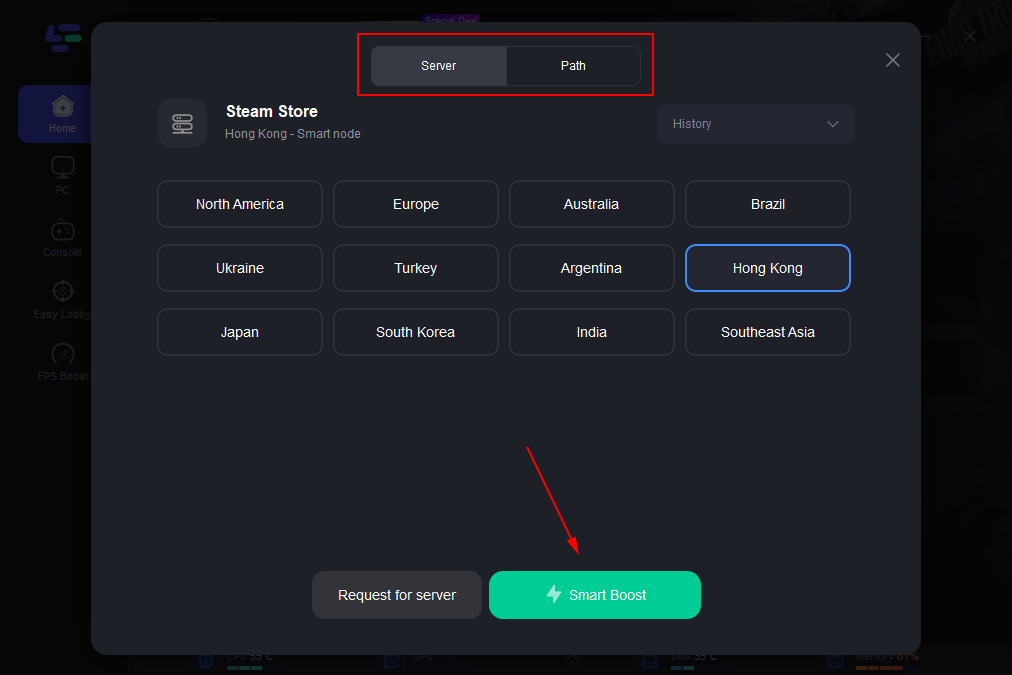Screen dimensions: 1012x675
Task: Click the Hong Kong - Smart node text
Action: [x=292, y=134]
